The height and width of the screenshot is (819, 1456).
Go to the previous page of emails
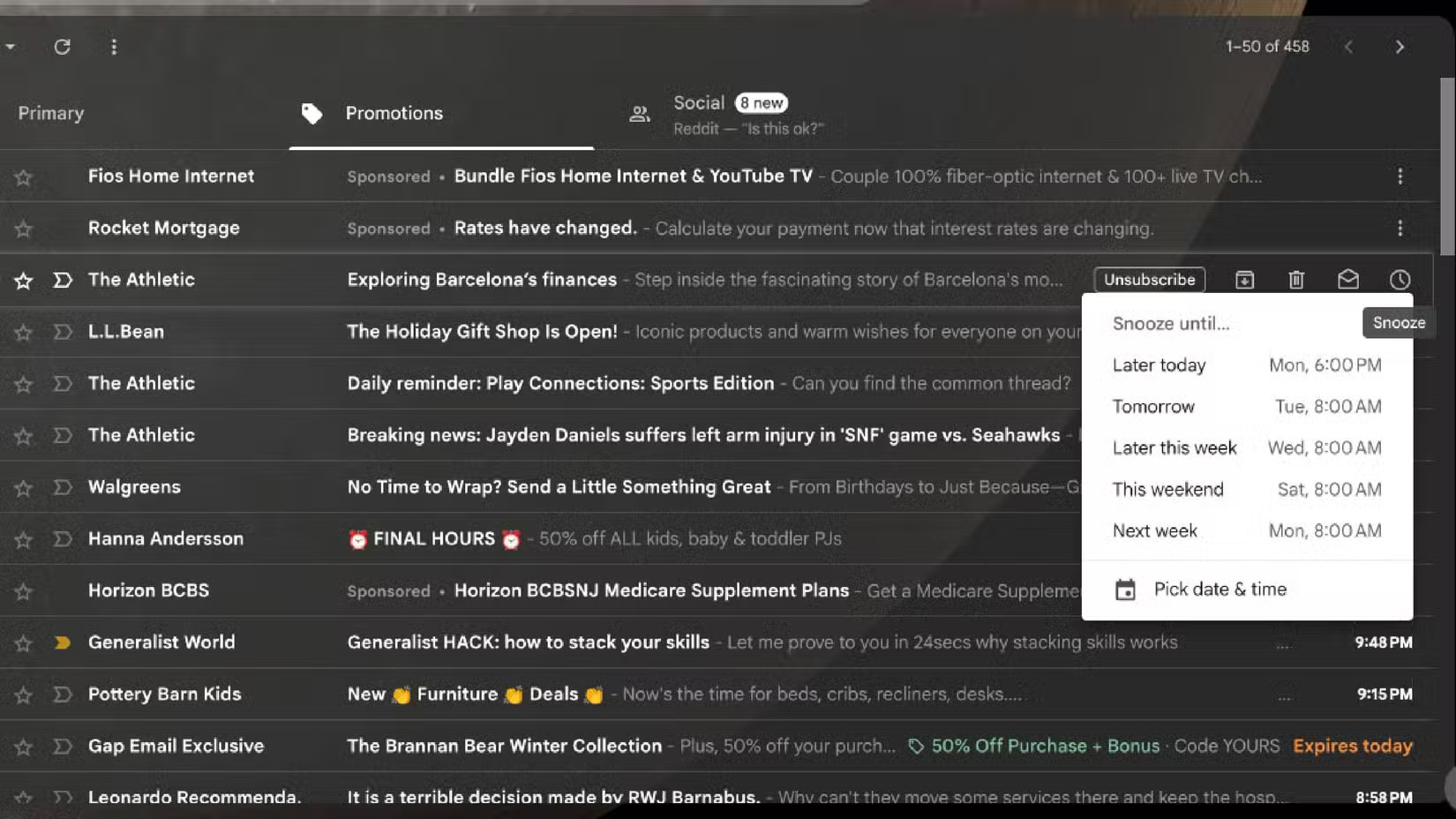point(1348,47)
